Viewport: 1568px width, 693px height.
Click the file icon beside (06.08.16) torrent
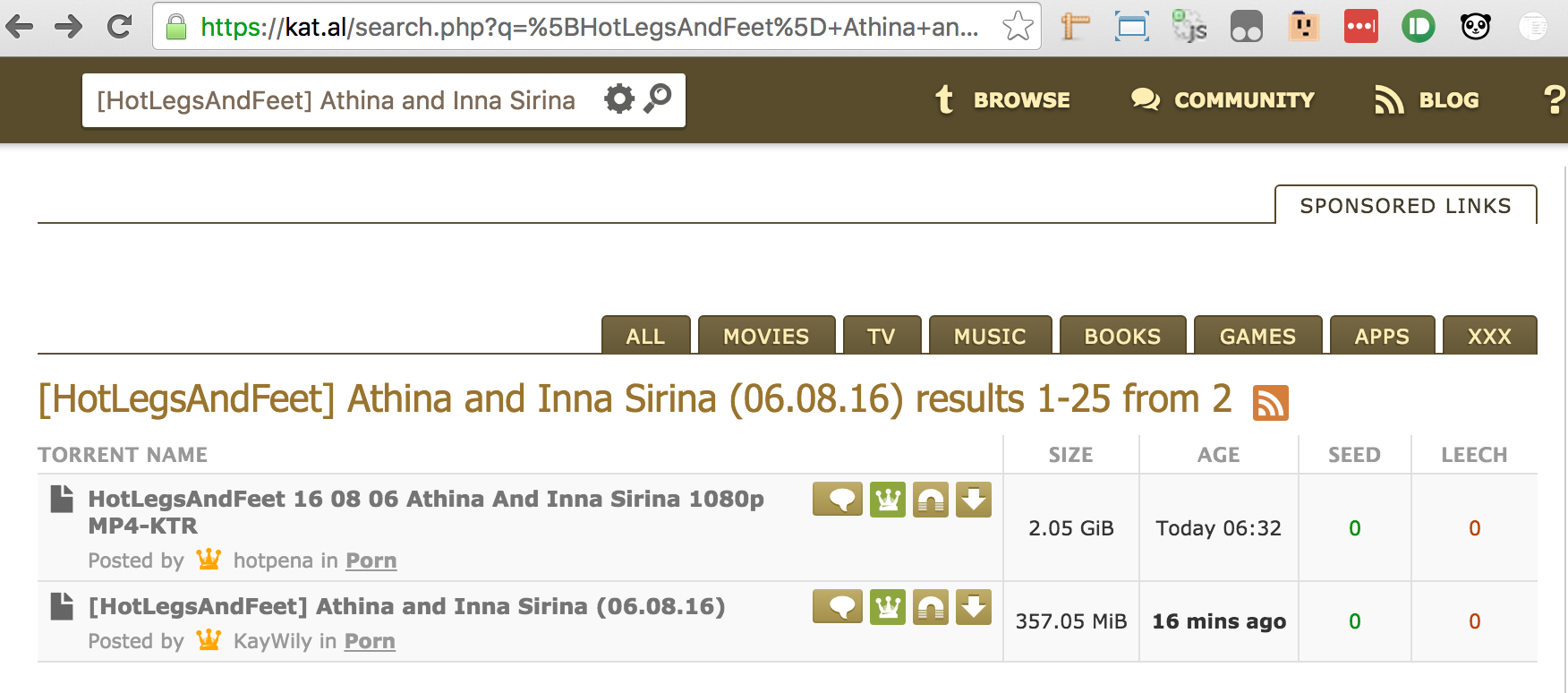click(62, 606)
